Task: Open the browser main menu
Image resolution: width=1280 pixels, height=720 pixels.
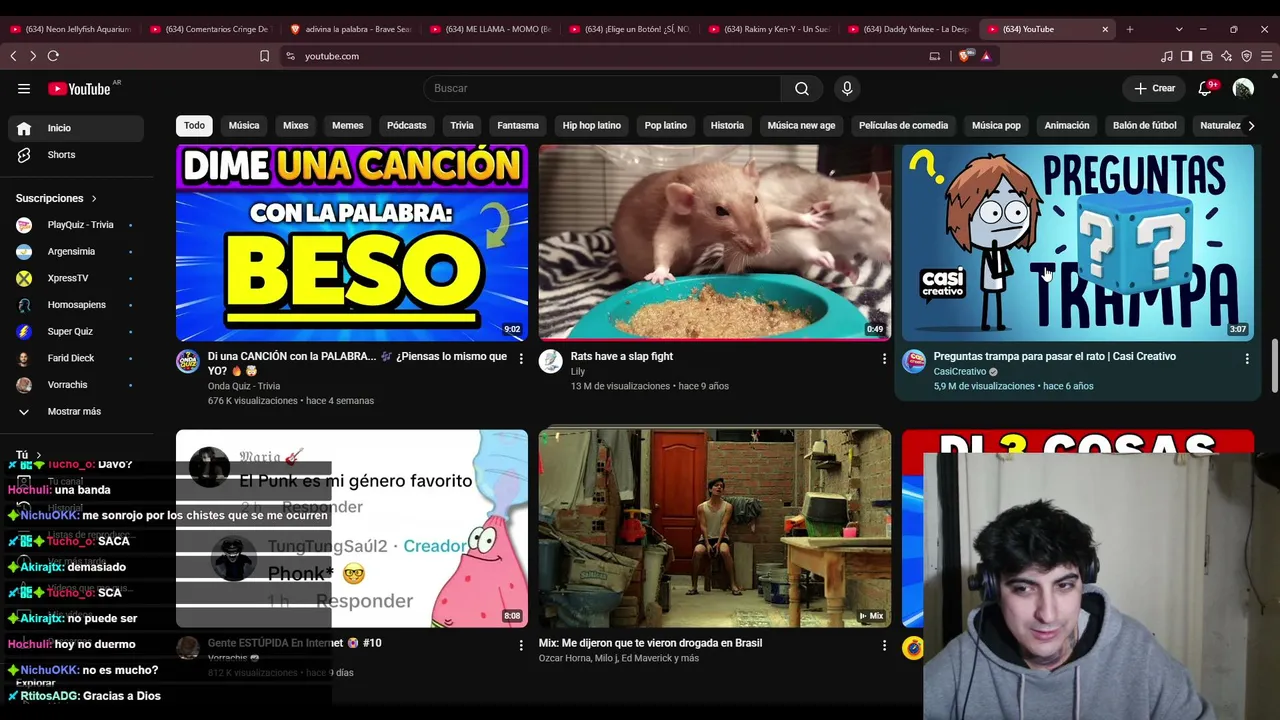Action: click(1266, 56)
